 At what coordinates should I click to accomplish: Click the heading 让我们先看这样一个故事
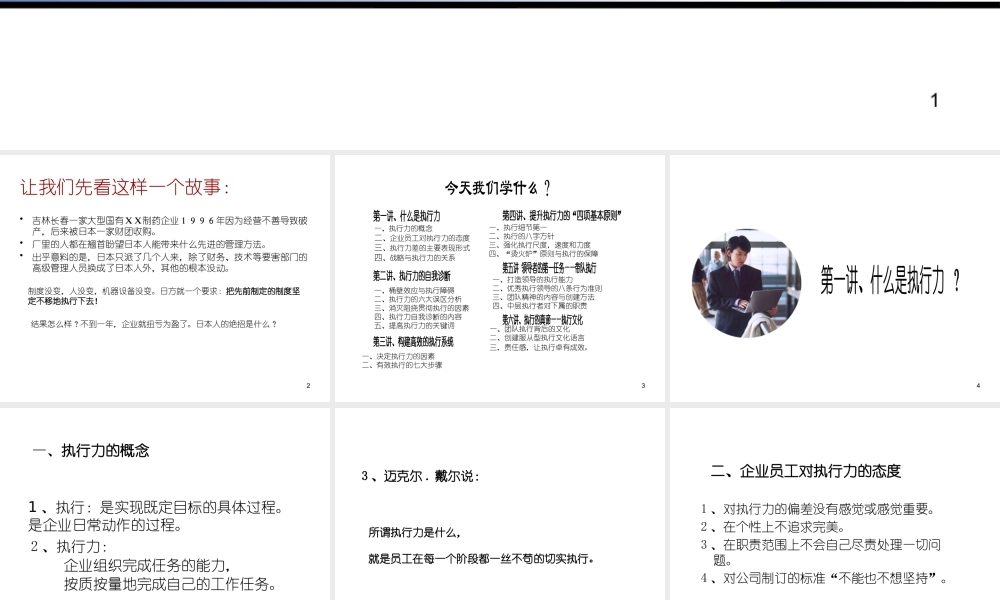click(x=124, y=187)
